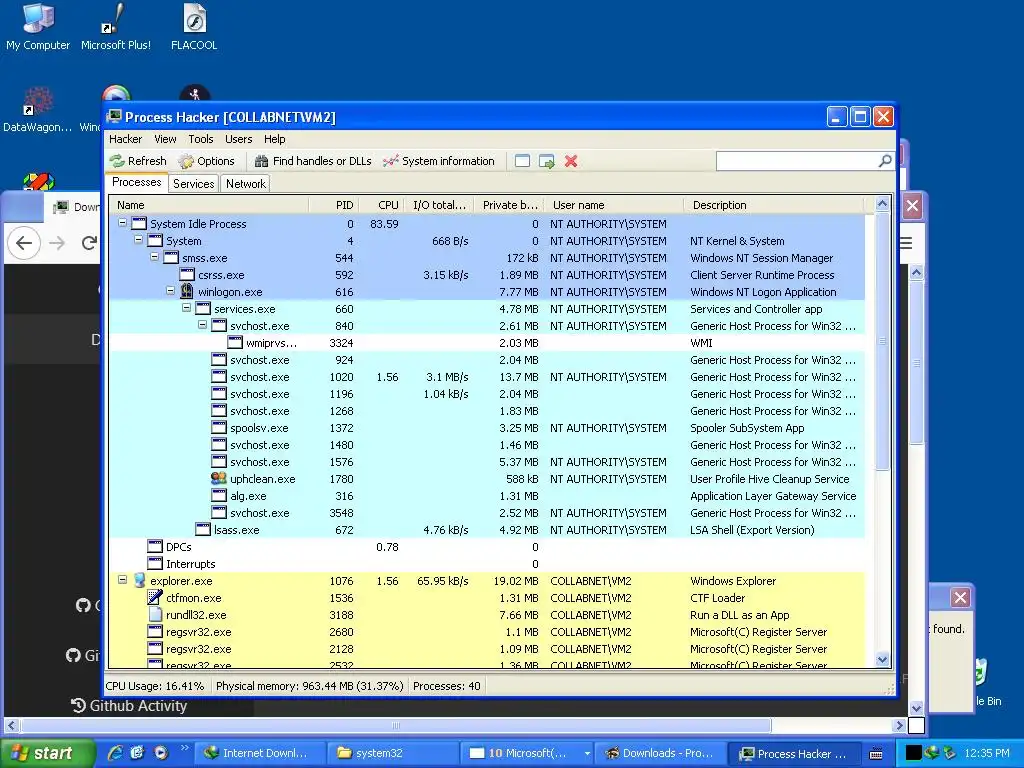Select the spoolsv.exe process row
Image resolution: width=1024 pixels, height=768 pixels.
click(x=487, y=428)
